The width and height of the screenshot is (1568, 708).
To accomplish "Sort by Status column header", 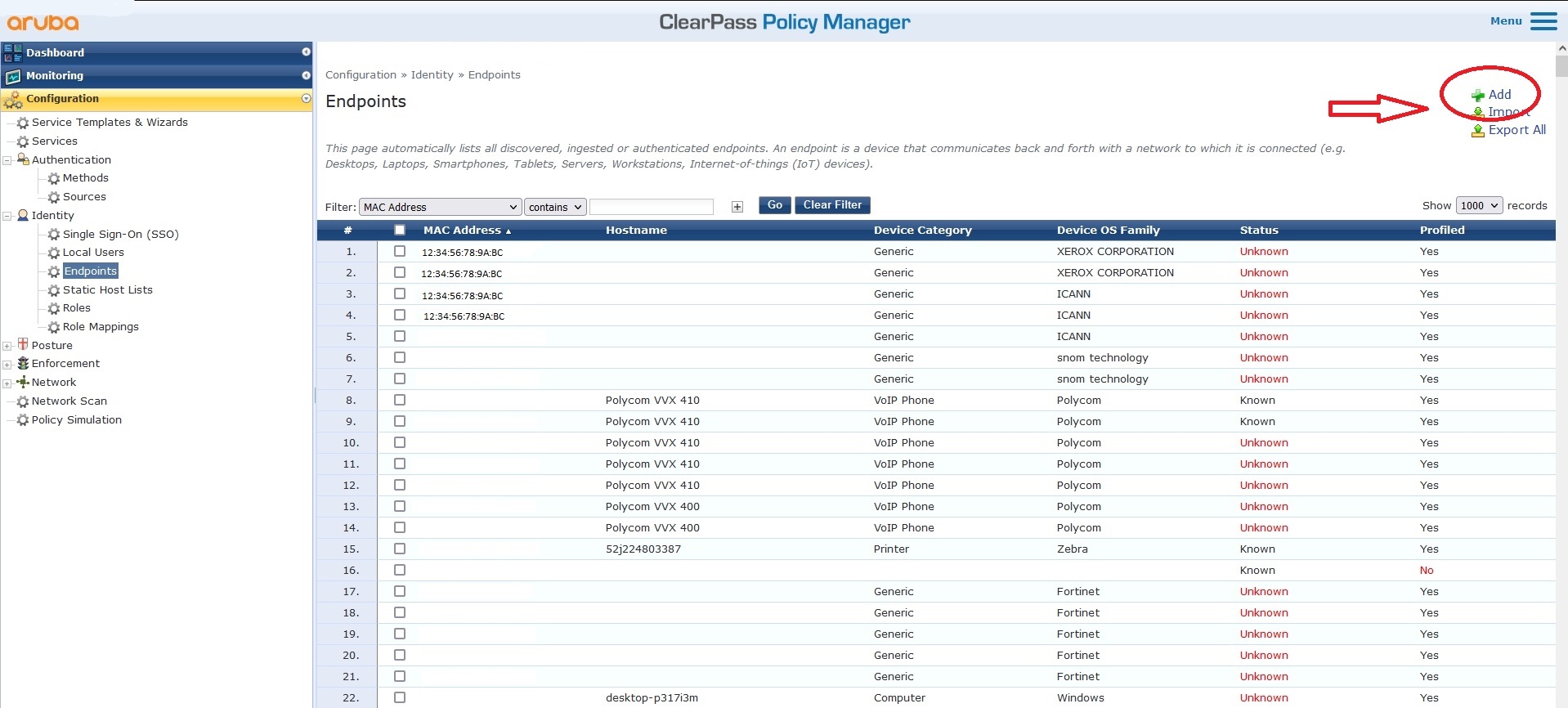I will tap(1259, 231).
